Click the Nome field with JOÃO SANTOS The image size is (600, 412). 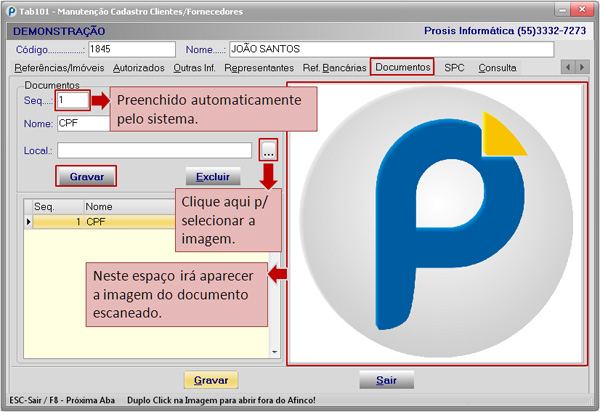(391, 49)
